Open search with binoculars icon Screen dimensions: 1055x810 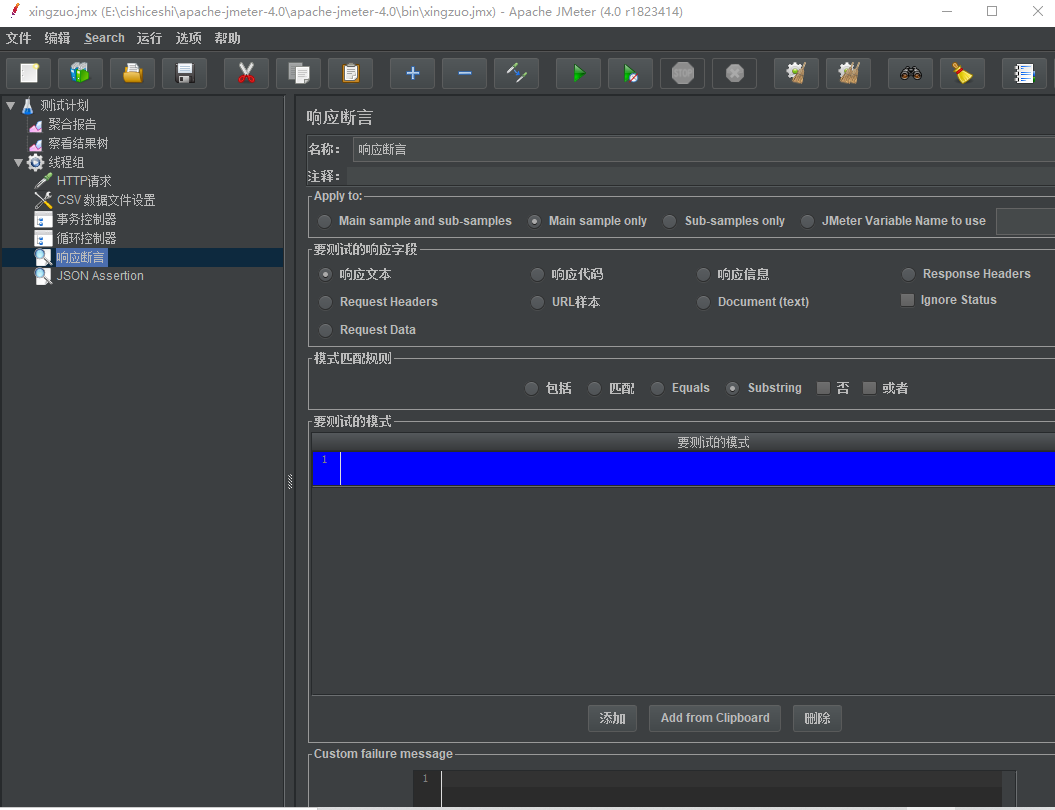[x=910, y=73]
